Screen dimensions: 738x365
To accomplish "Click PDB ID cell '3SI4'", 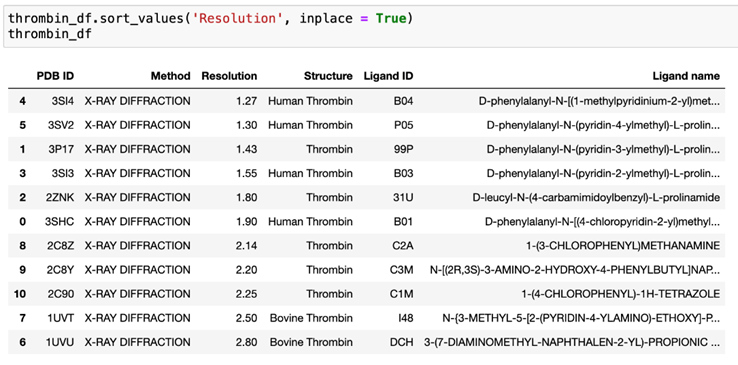I will point(63,101).
